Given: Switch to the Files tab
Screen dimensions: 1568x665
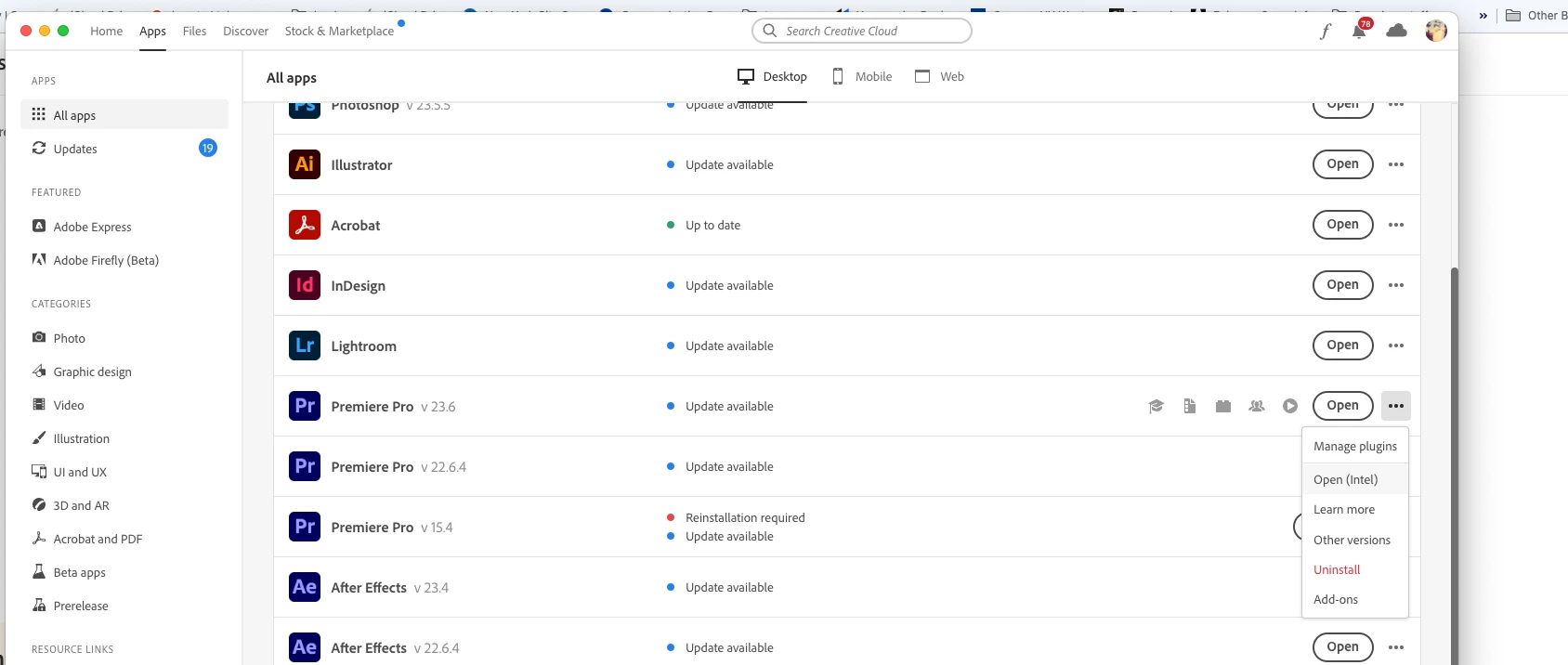Looking at the screenshot, I should pyautogui.click(x=194, y=32).
